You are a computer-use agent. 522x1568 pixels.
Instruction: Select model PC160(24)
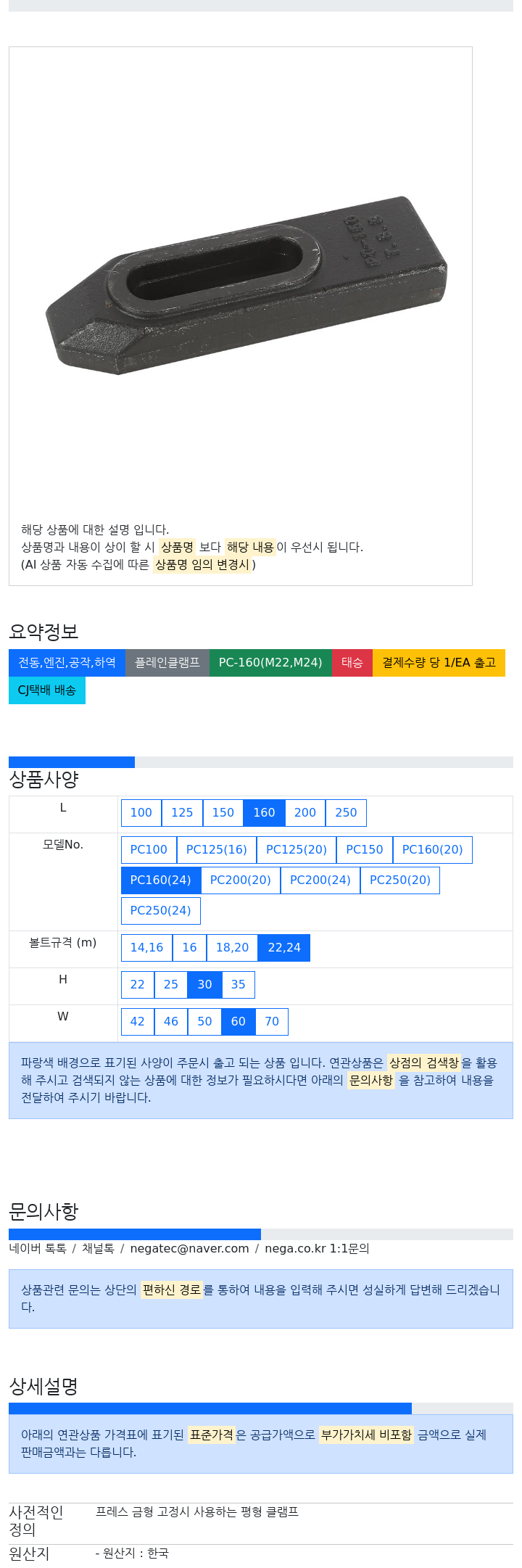pos(161,880)
